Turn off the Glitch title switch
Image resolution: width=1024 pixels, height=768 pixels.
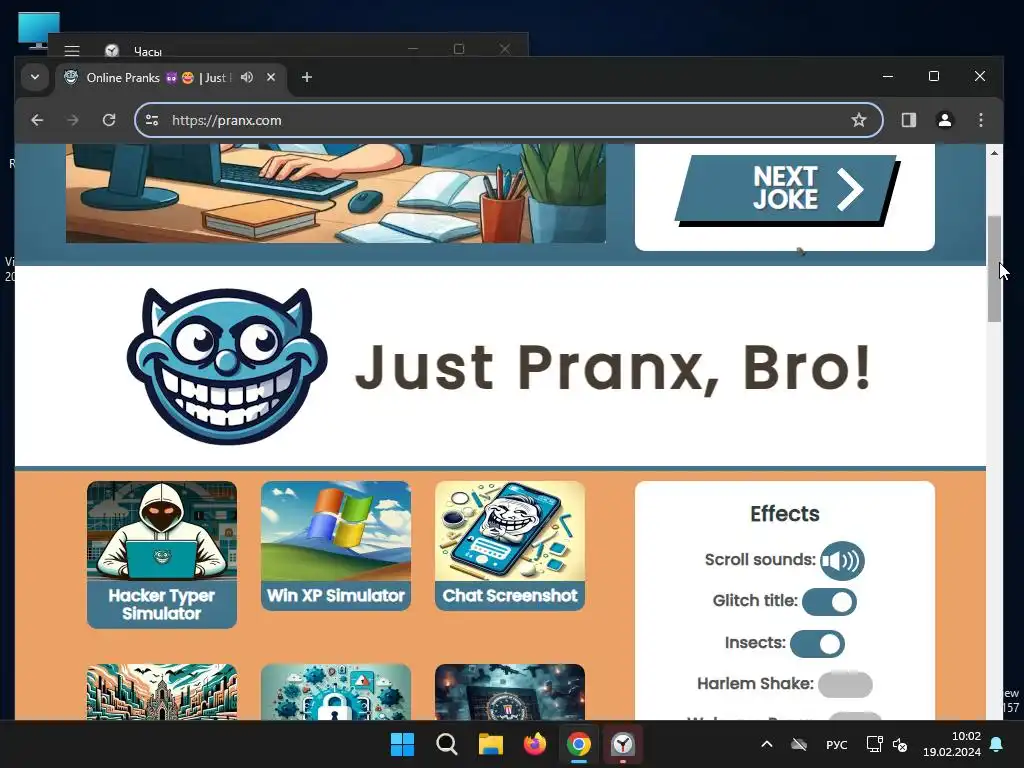pos(829,601)
